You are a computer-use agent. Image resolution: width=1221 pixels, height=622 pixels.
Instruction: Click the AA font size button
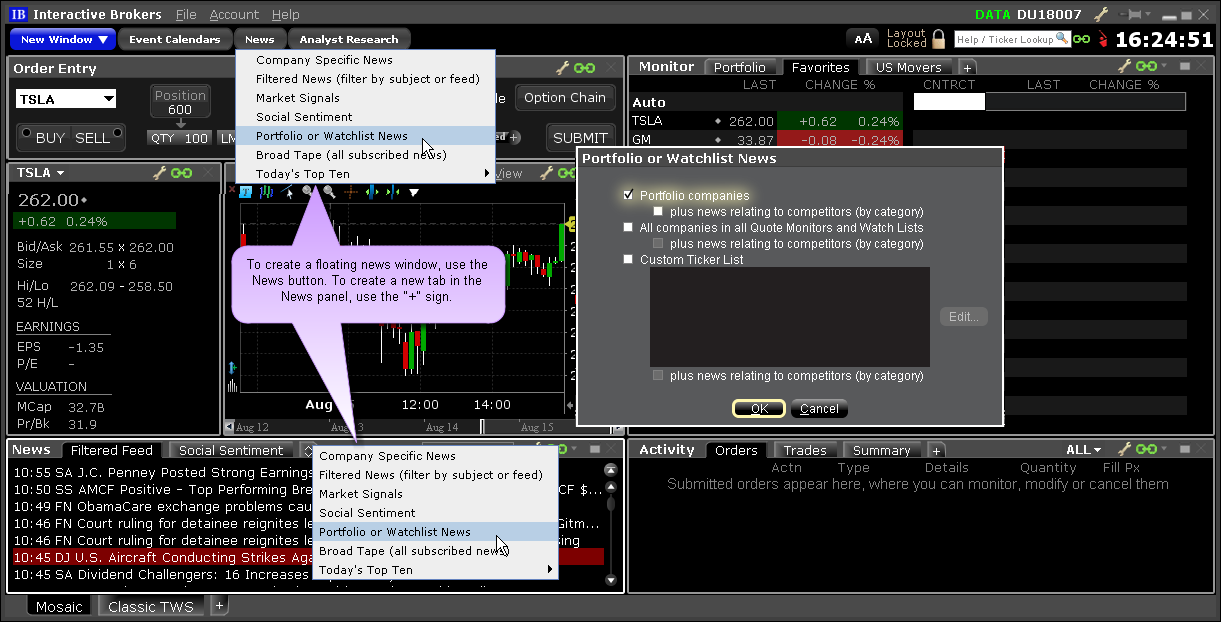coord(864,39)
